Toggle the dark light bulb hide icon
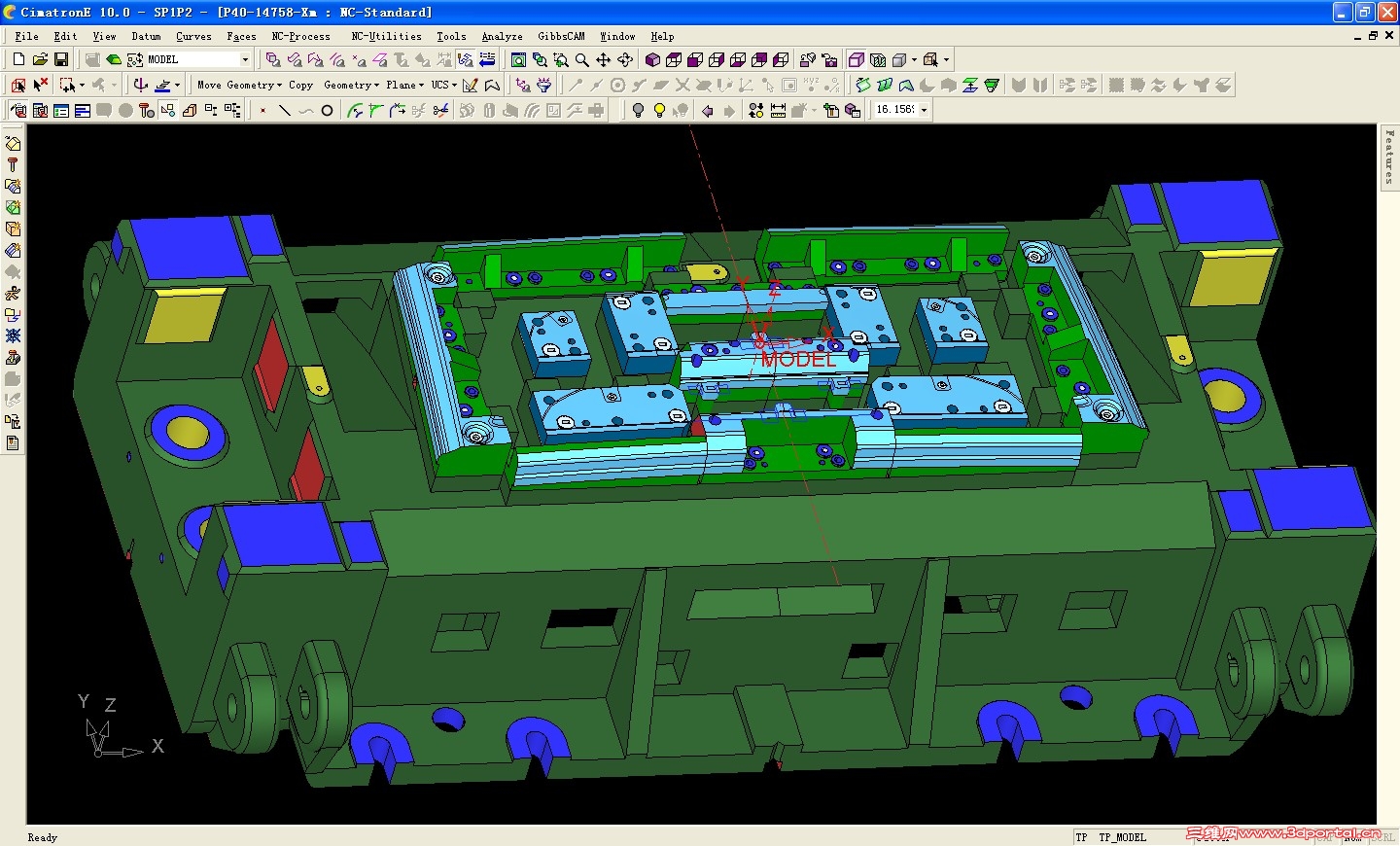 point(638,111)
